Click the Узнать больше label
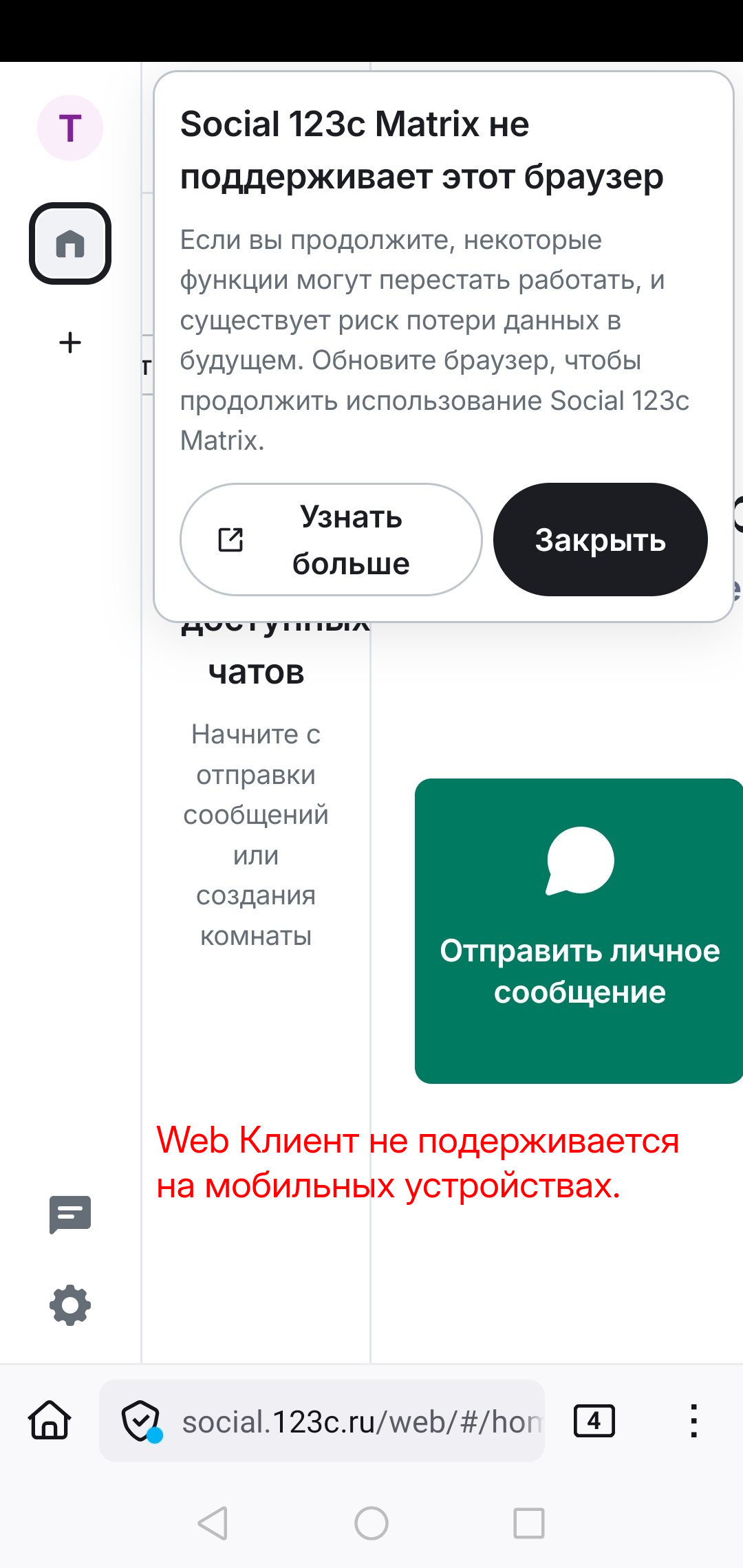This screenshot has width=743, height=1568. (x=351, y=540)
